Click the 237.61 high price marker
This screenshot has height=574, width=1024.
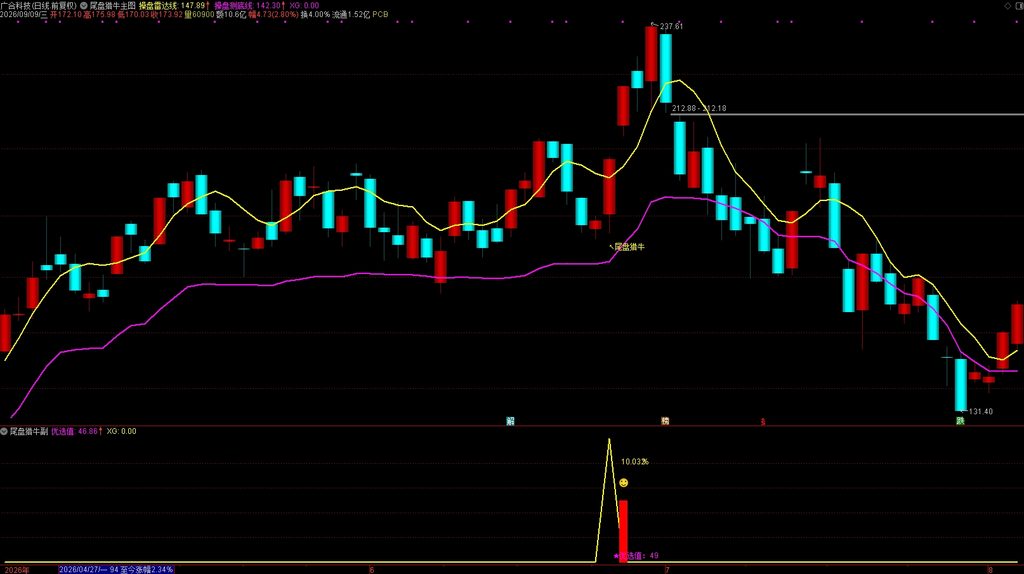(x=667, y=26)
